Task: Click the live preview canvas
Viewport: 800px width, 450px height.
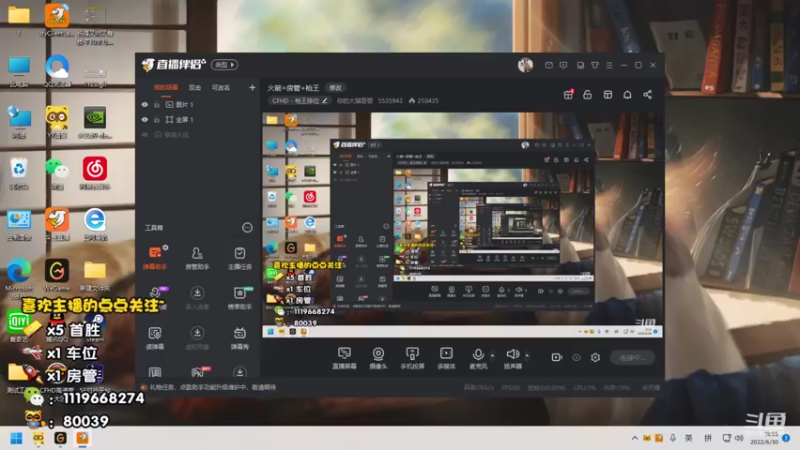Action: (462, 225)
